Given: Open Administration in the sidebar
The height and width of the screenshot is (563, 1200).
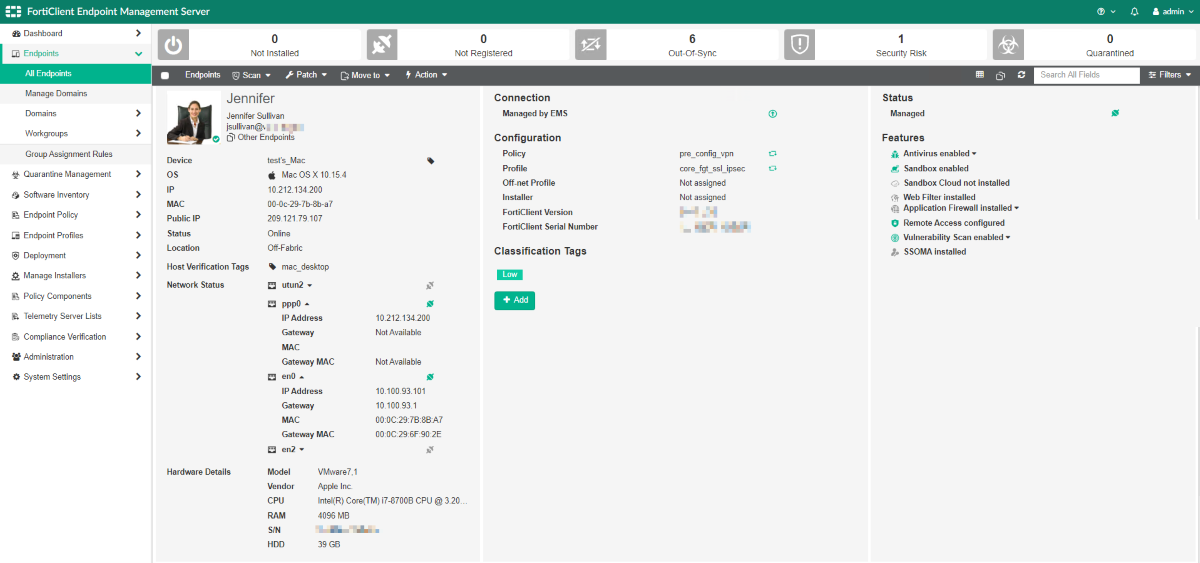Looking at the screenshot, I should (75, 356).
